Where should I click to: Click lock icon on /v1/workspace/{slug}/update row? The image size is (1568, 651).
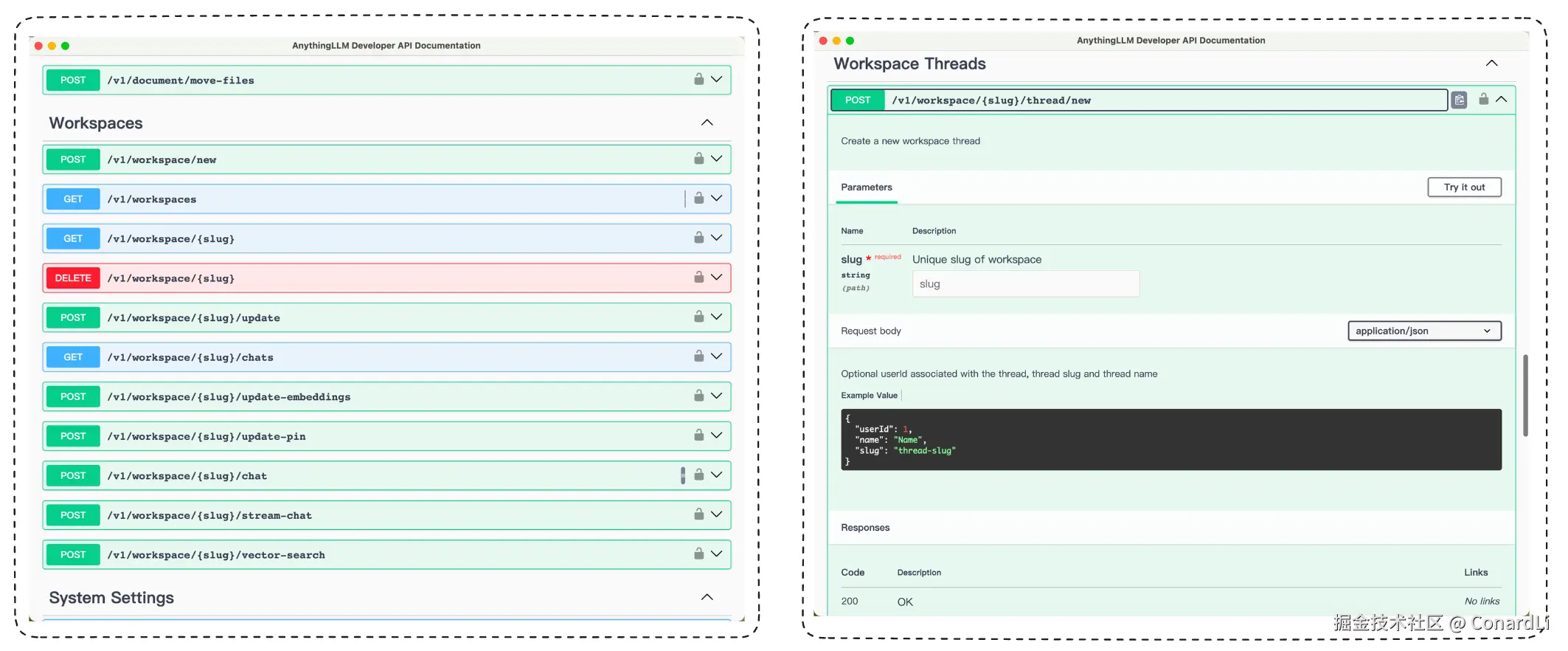[x=698, y=316]
